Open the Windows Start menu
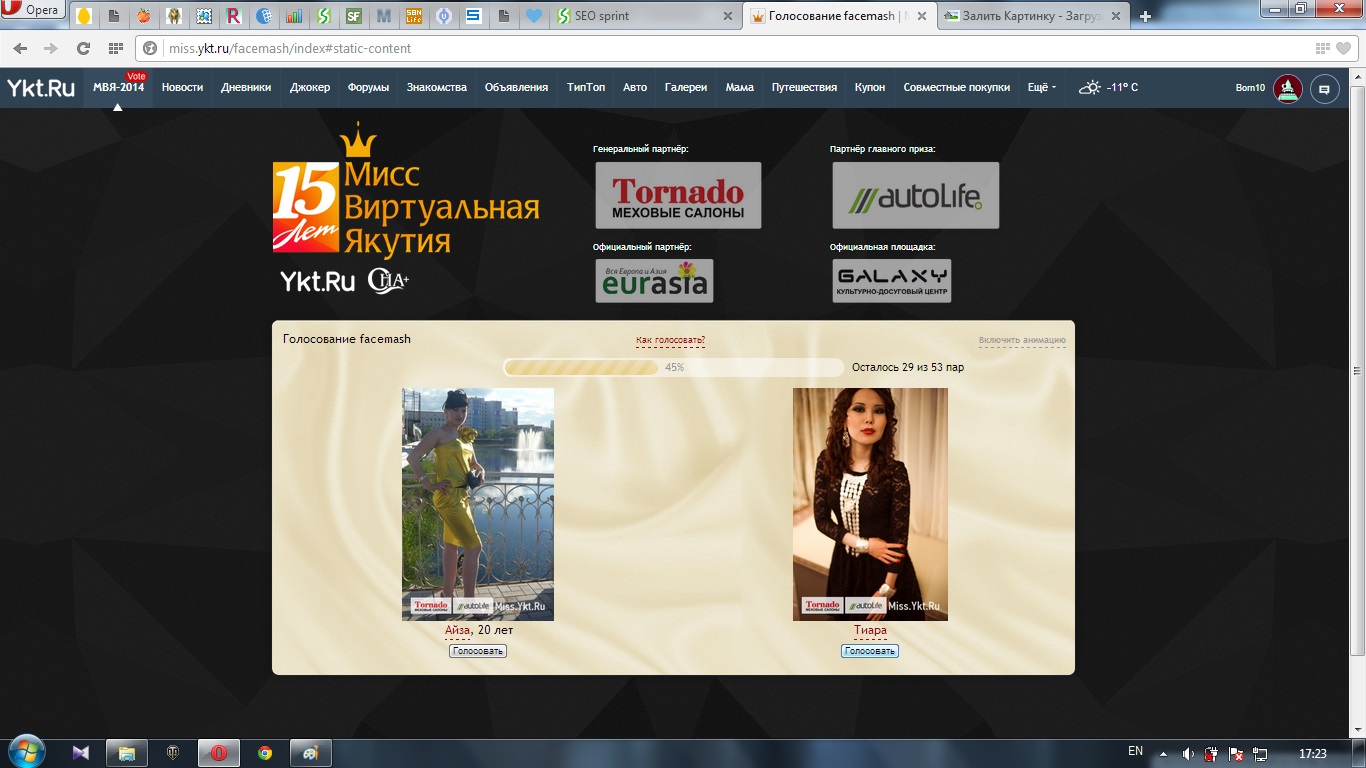Viewport: 1366px width, 768px height. pyautogui.click(x=27, y=752)
